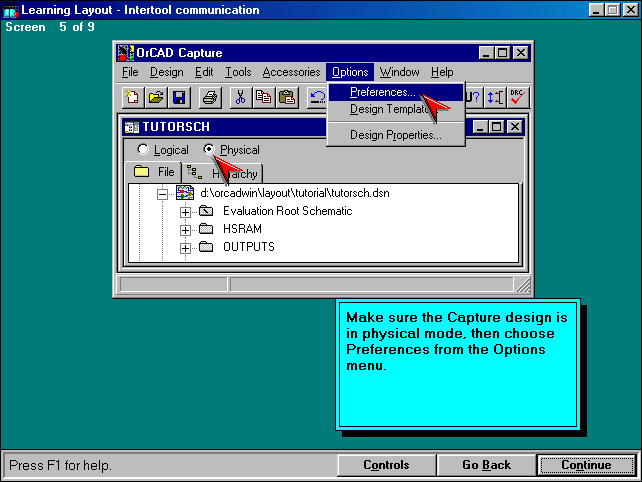
Task: Click the Open folder toolbar icon
Action: coord(156,97)
